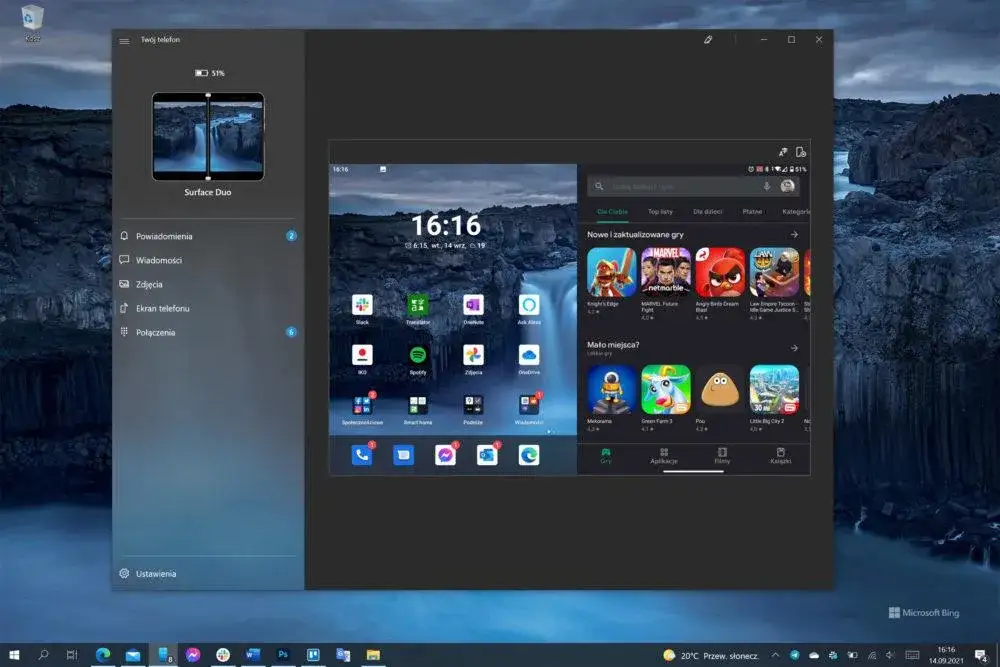The image size is (1000, 667).
Task: Tap the Messenger icon in phone dock
Action: 445,455
